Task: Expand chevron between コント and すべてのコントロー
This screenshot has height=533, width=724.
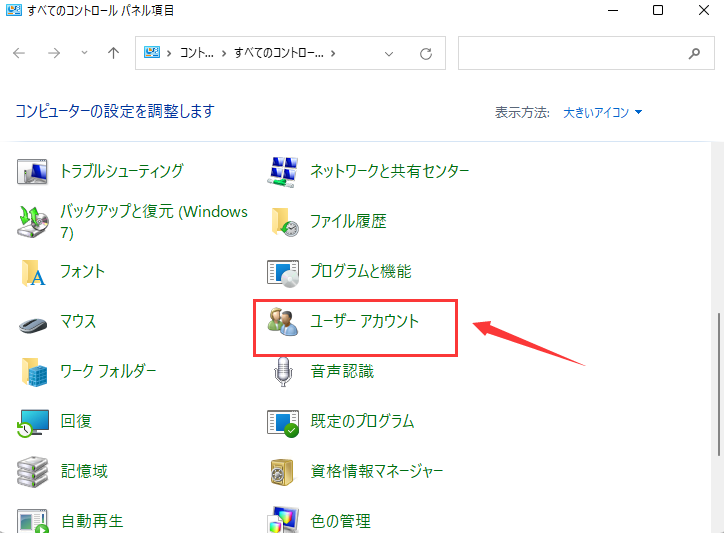Action: point(224,53)
